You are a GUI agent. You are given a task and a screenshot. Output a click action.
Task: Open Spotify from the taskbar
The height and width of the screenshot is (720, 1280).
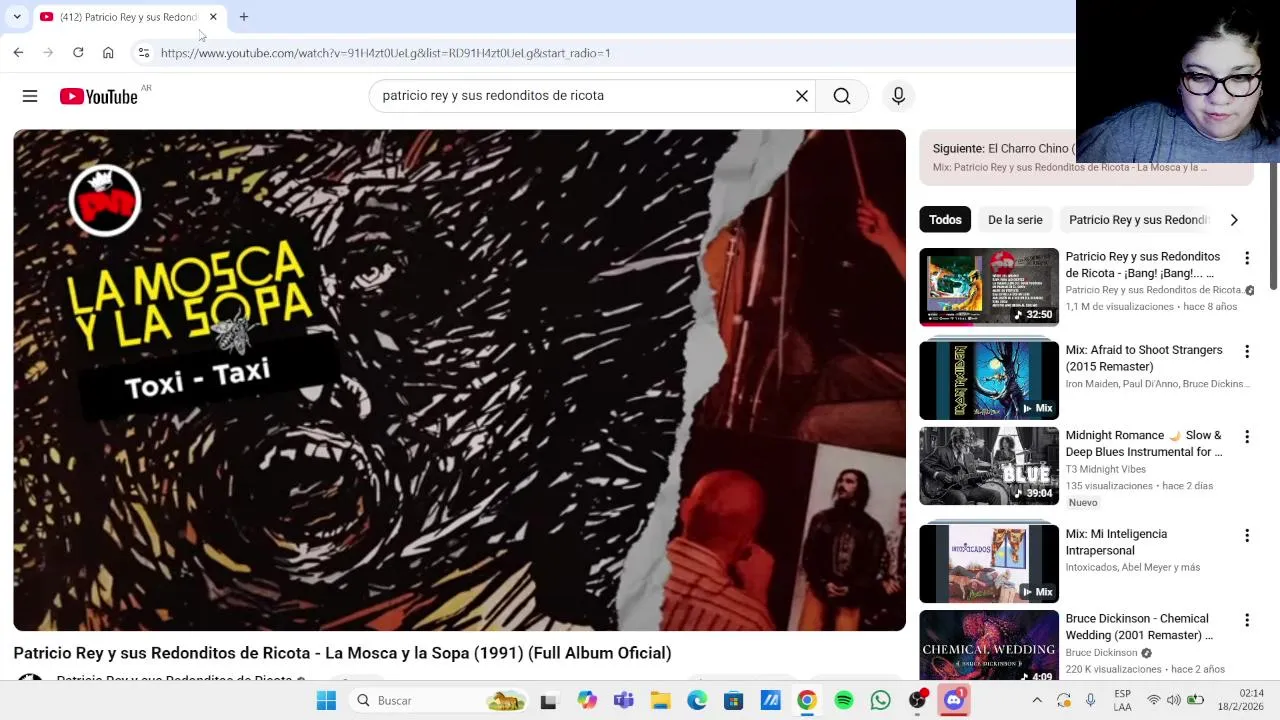843,700
